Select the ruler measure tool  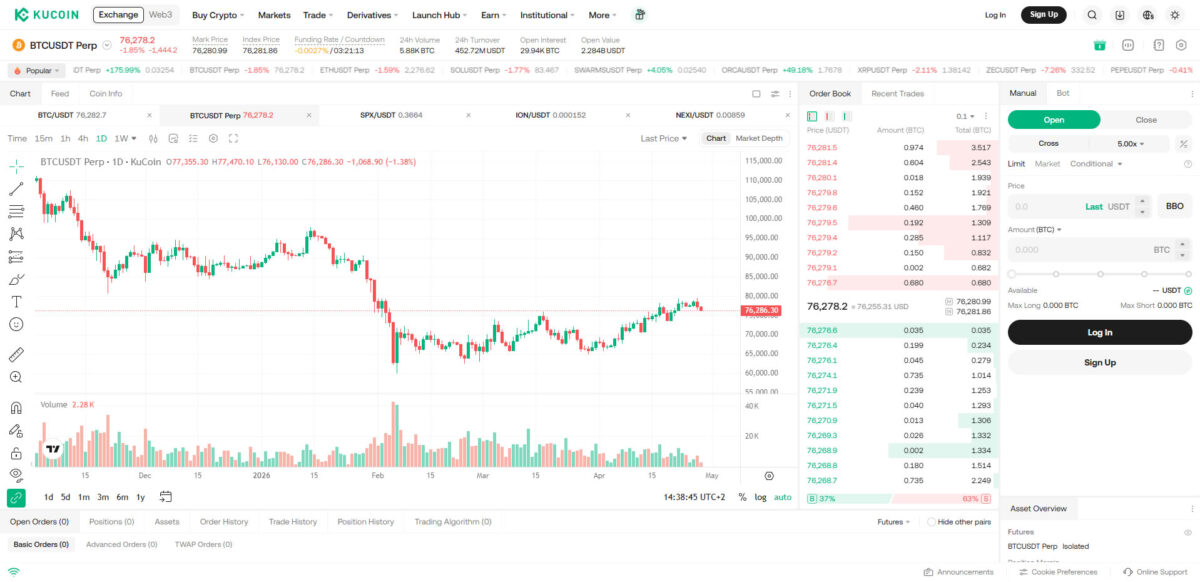click(x=16, y=354)
